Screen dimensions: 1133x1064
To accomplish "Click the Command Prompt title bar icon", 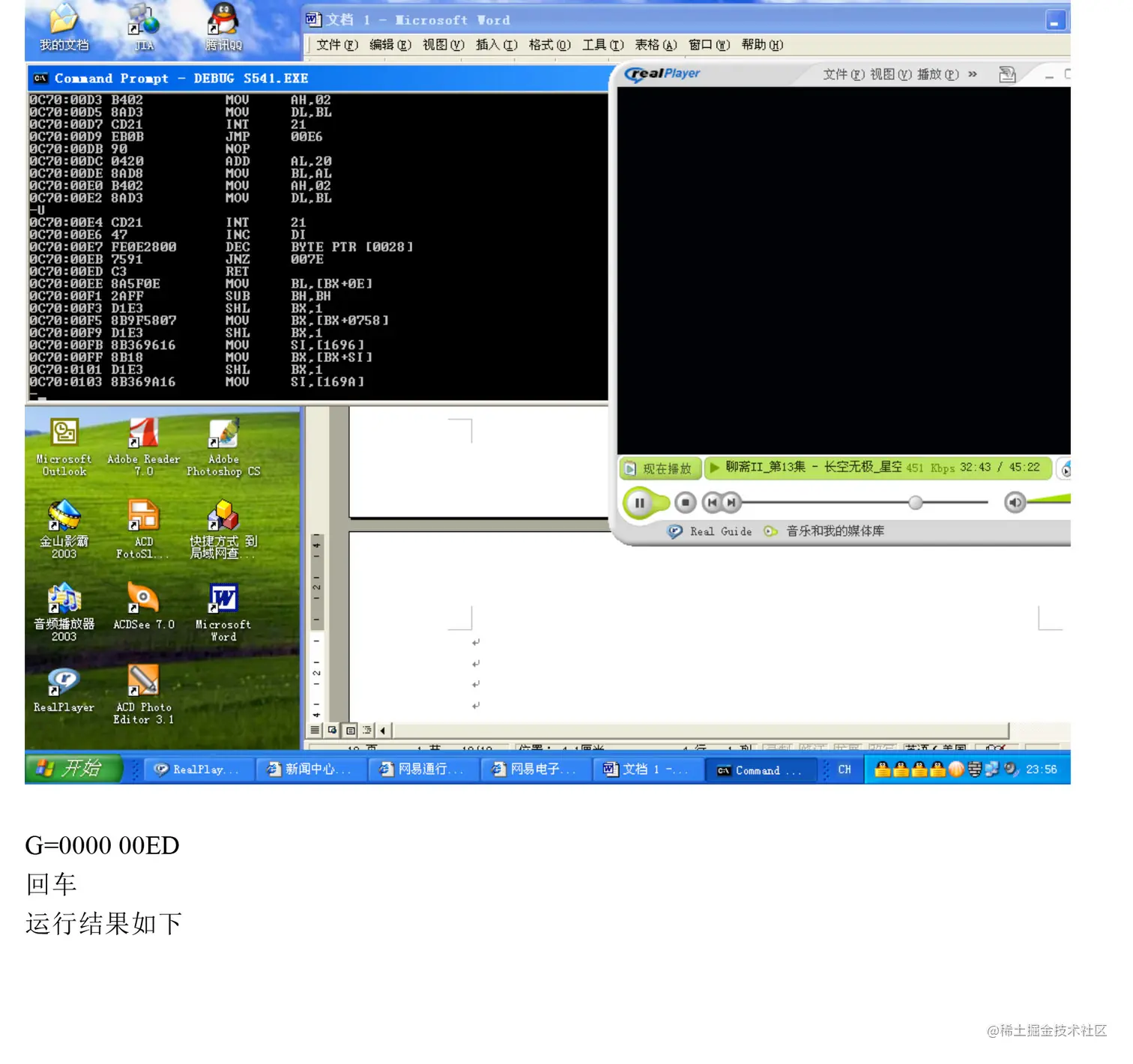I will (x=40, y=78).
